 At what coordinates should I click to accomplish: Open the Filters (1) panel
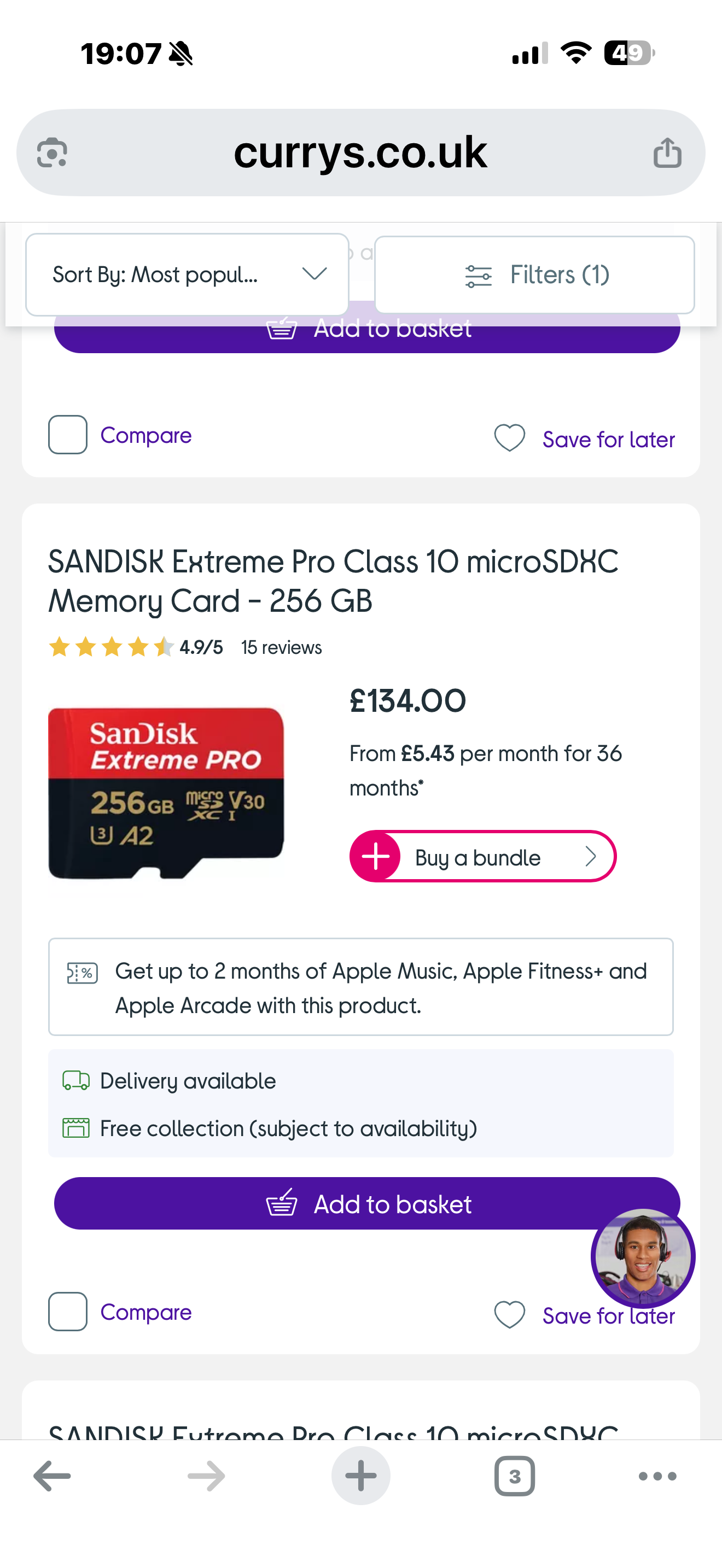click(x=534, y=274)
